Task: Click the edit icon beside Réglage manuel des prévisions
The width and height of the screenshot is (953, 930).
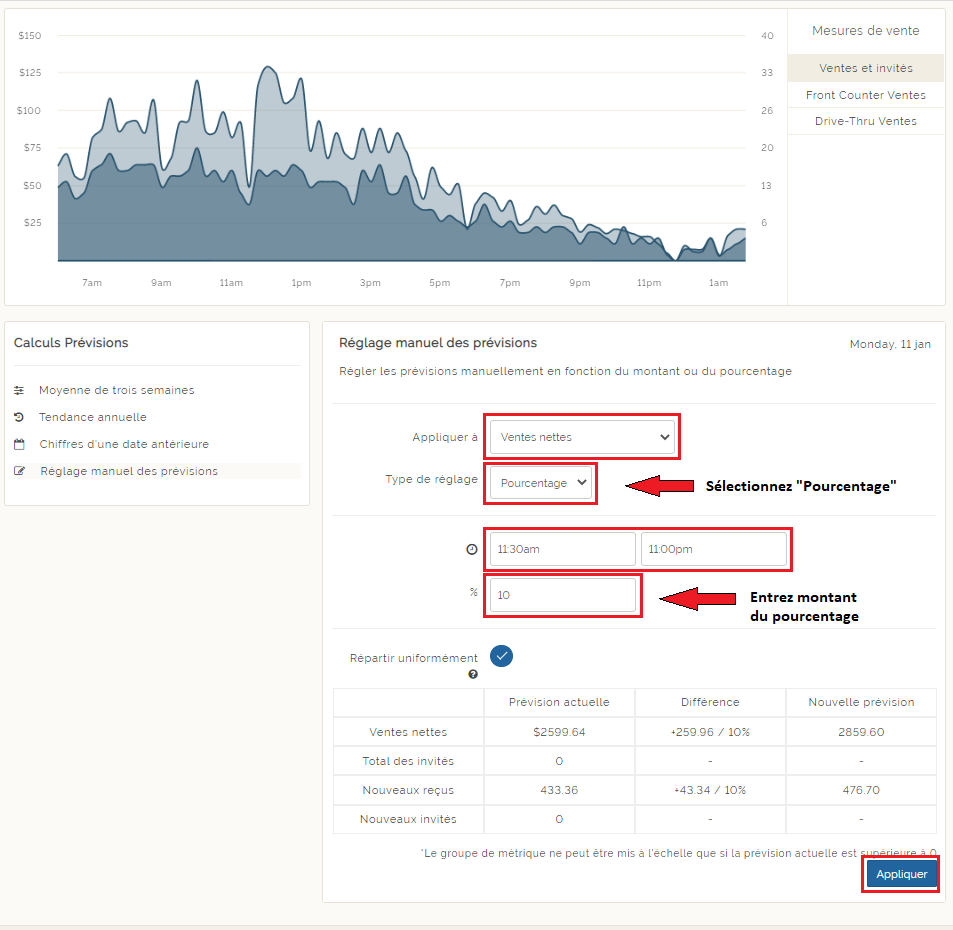Action: pyautogui.click(x=19, y=471)
